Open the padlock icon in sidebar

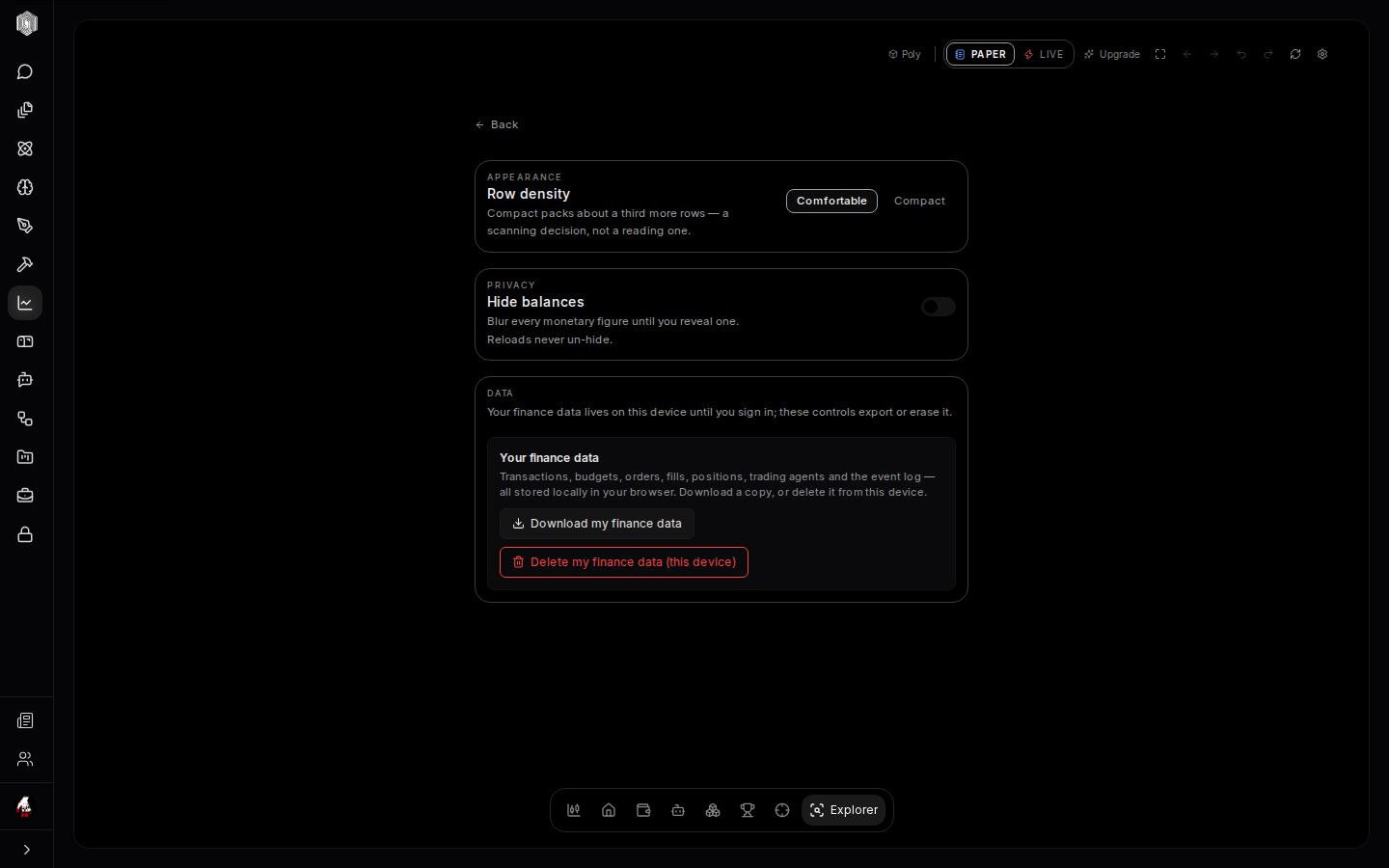pos(25,534)
